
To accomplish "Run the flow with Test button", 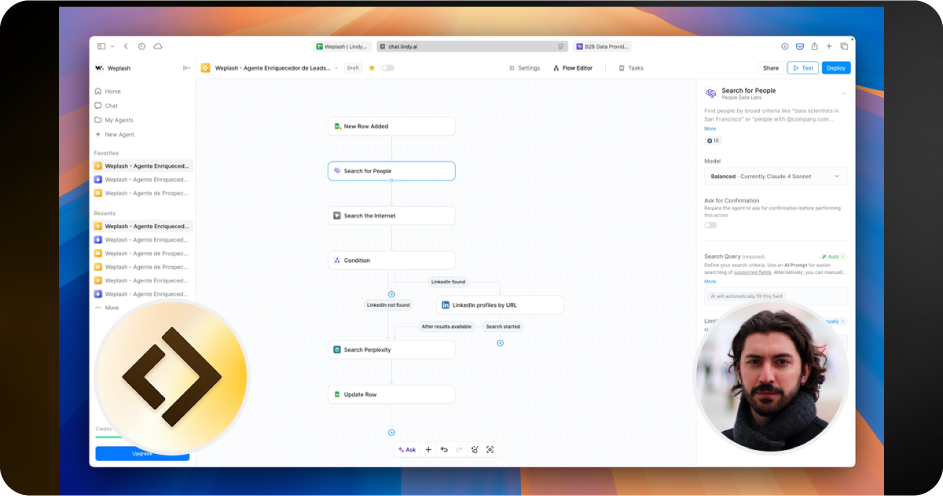I will click(x=803, y=68).
